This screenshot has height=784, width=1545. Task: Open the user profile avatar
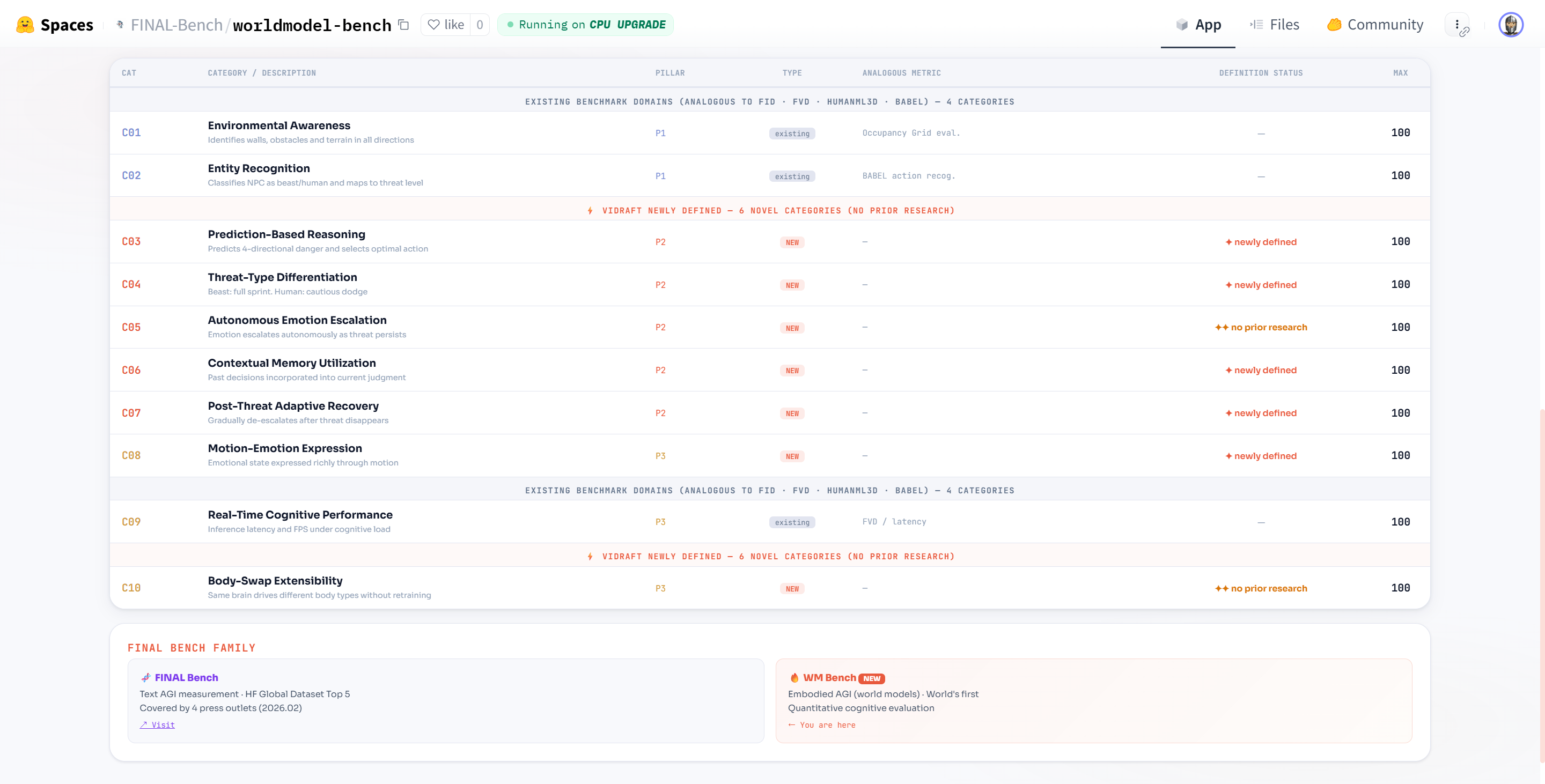point(1510,25)
